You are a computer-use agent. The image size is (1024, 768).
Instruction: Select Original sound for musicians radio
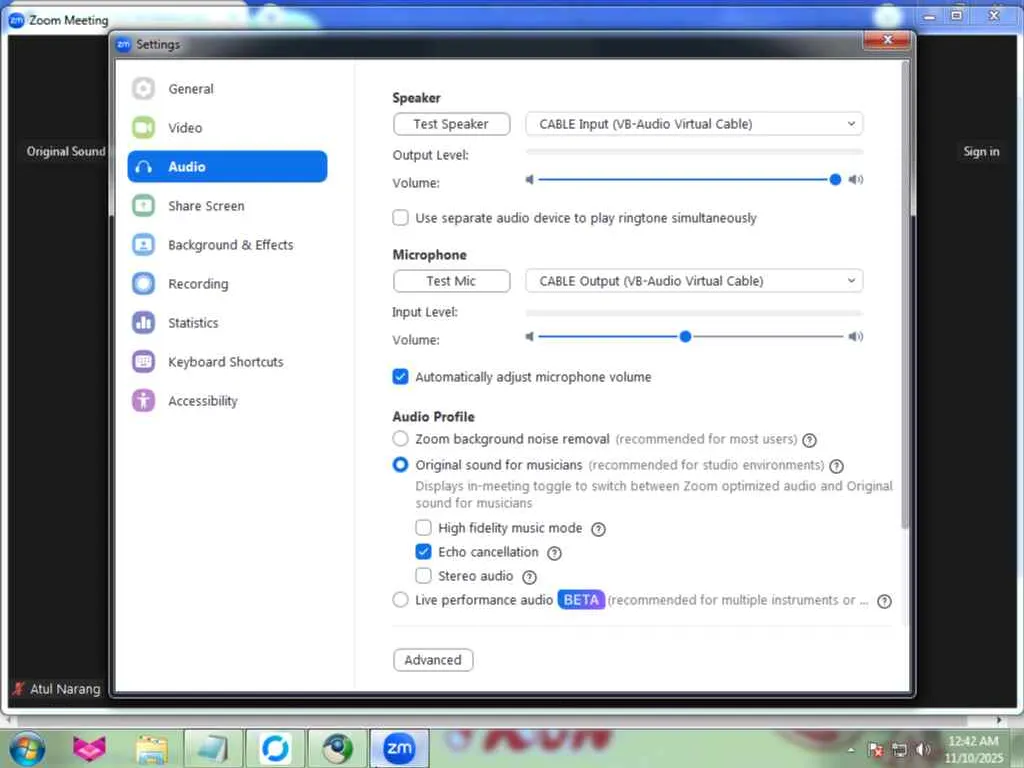(400, 465)
